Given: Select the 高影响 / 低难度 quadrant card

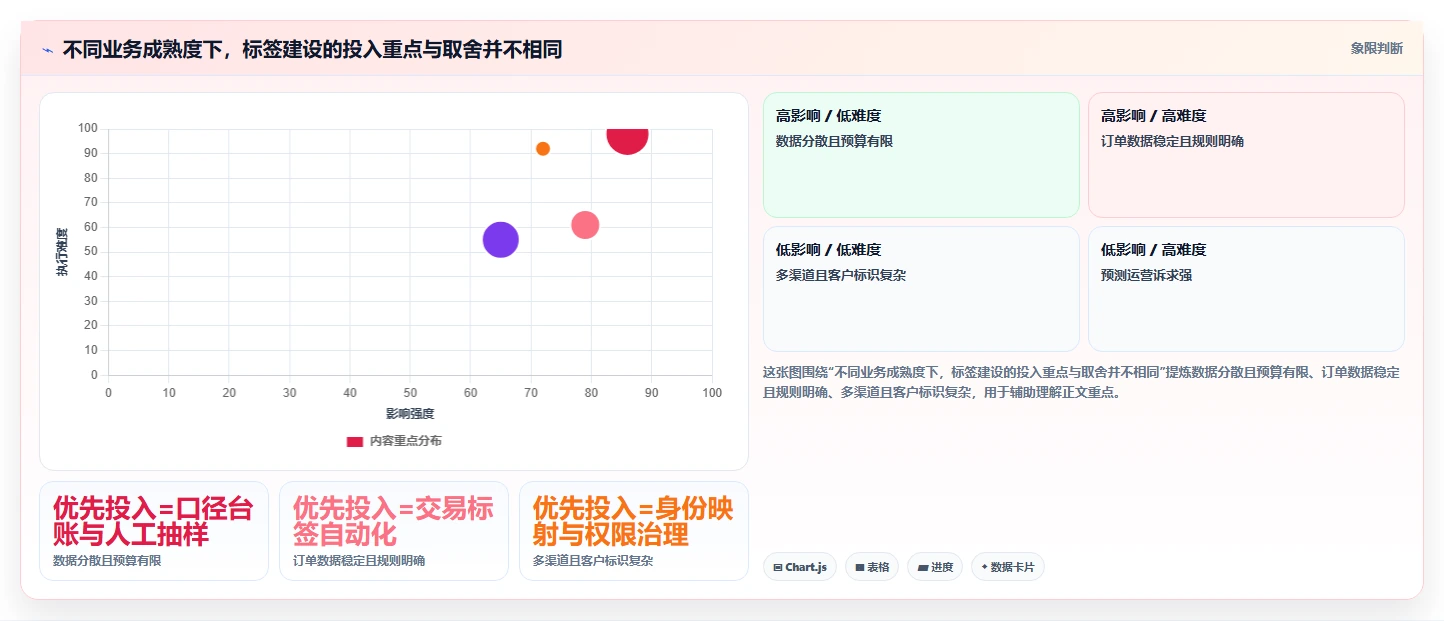Looking at the screenshot, I should tap(921, 155).
